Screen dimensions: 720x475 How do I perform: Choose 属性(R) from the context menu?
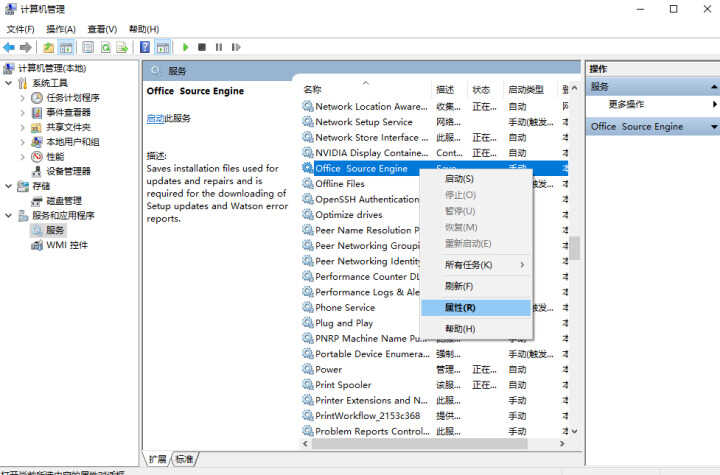tap(460, 308)
